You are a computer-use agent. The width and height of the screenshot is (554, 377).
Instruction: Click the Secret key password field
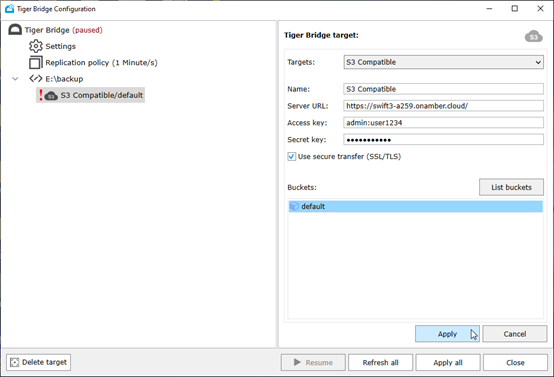tap(443, 140)
